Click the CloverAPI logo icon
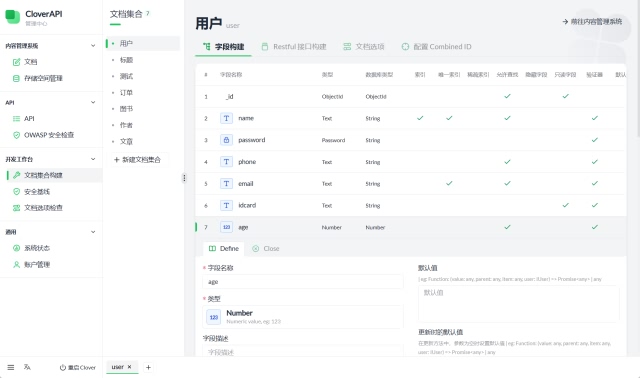The height and width of the screenshot is (378, 640). pos(12,17)
